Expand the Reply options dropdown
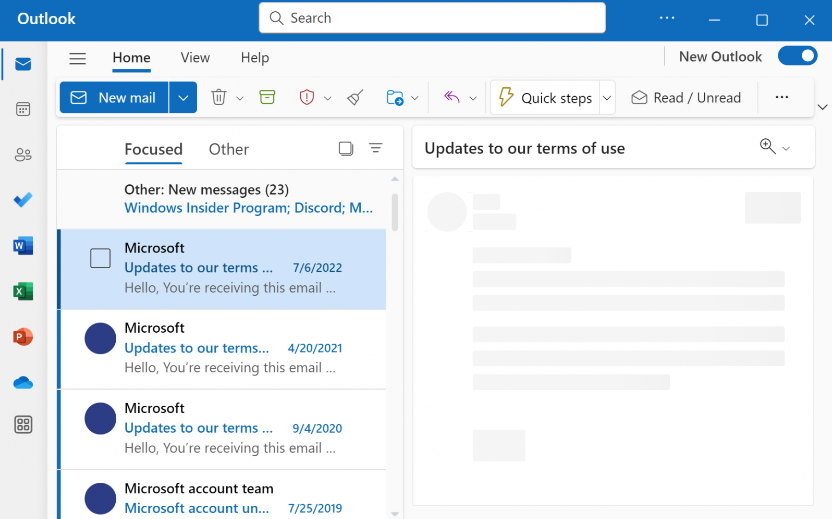Image resolution: width=832 pixels, height=519 pixels. [473, 98]
